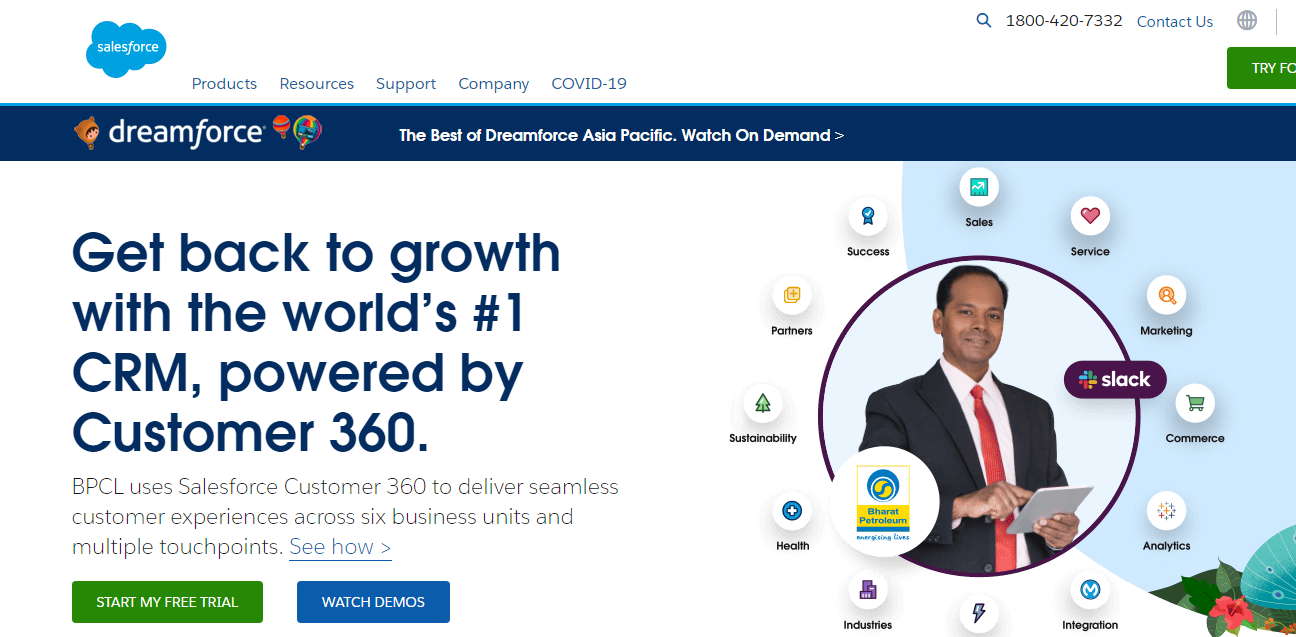Open the Company menu
Image resolution: width=1296 pixels, height=637 pixels.
coord(494,84)
